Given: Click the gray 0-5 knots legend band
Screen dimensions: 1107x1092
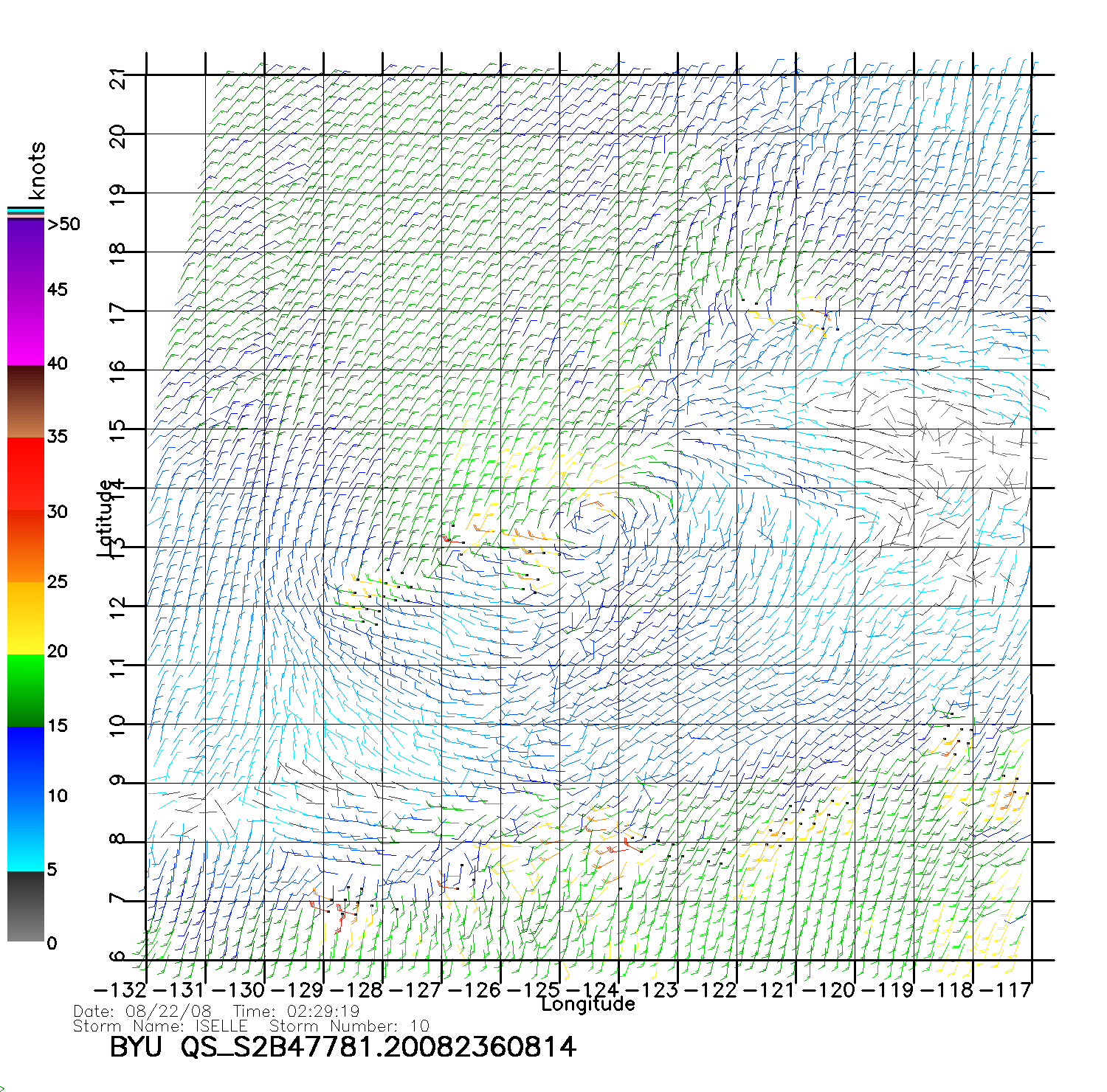Looking at the screenshot, I should click(25, 906).
